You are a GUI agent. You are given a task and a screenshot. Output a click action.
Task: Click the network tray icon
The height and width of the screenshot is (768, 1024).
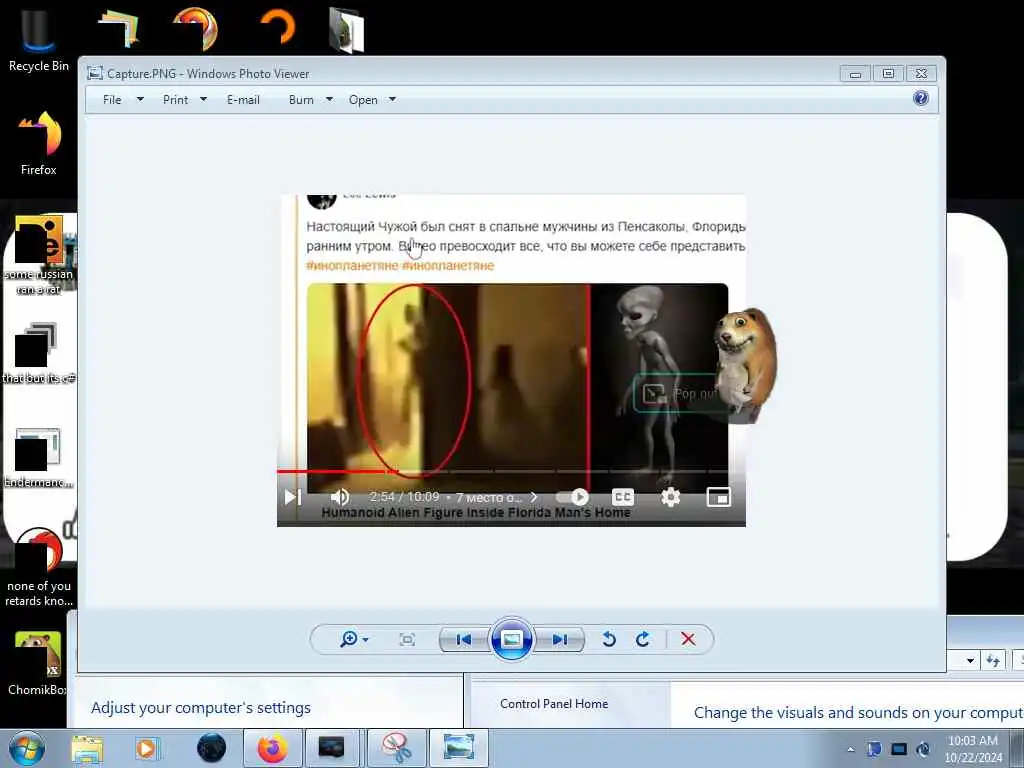pos(899,749)
